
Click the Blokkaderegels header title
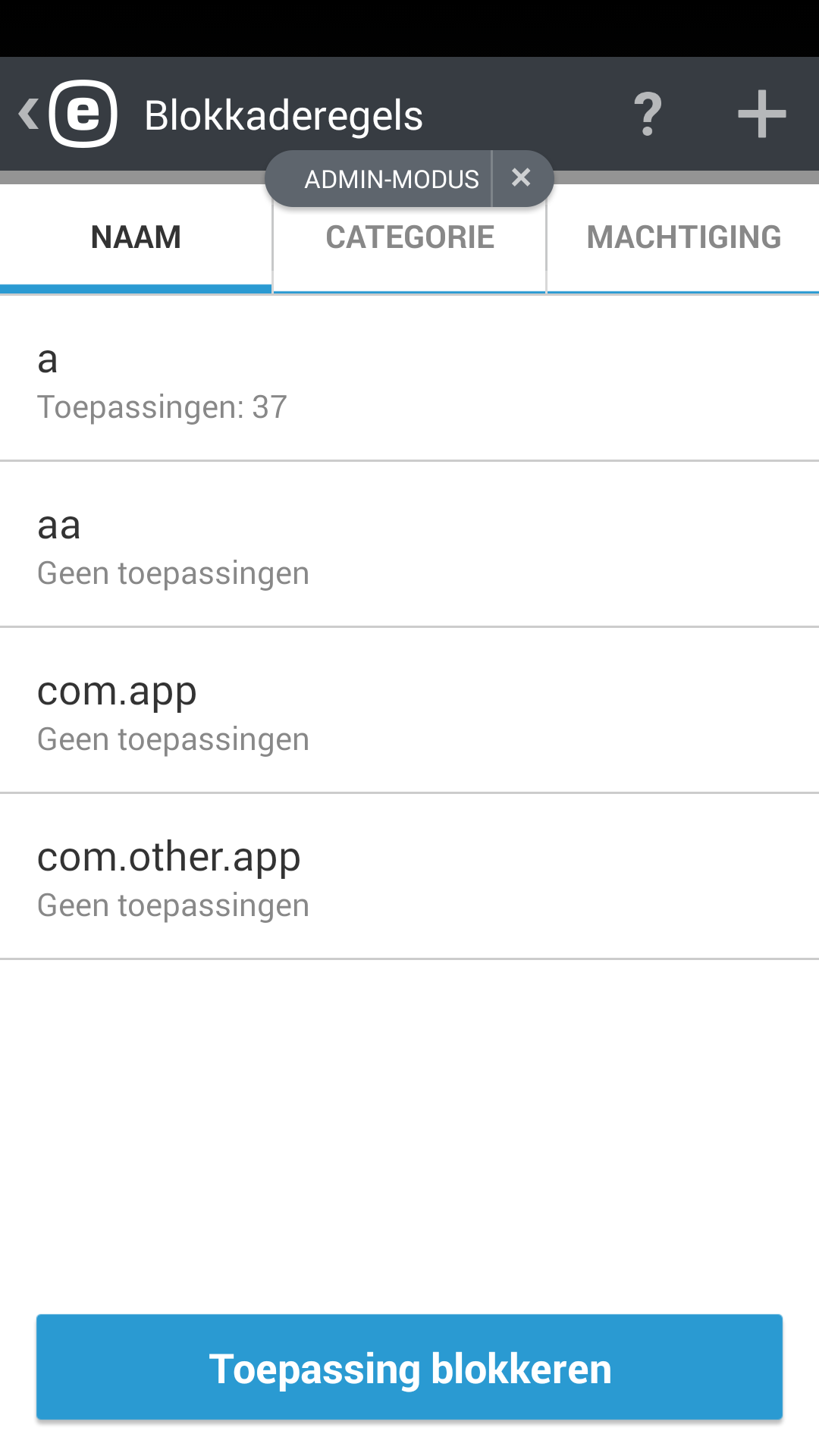pyautogui.click(x=284, y=116)
